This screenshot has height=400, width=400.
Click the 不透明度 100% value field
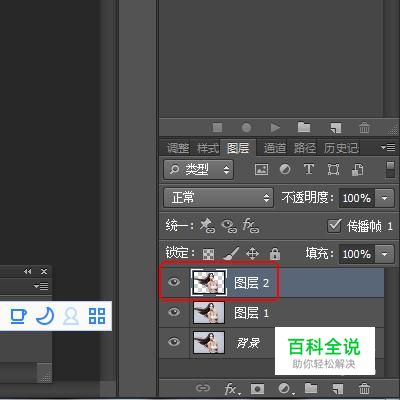pos(357,198)
